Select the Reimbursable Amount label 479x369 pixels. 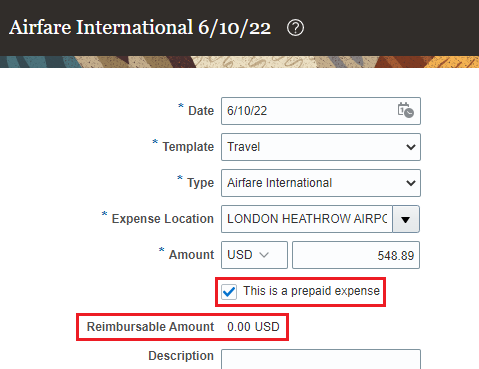150,327
